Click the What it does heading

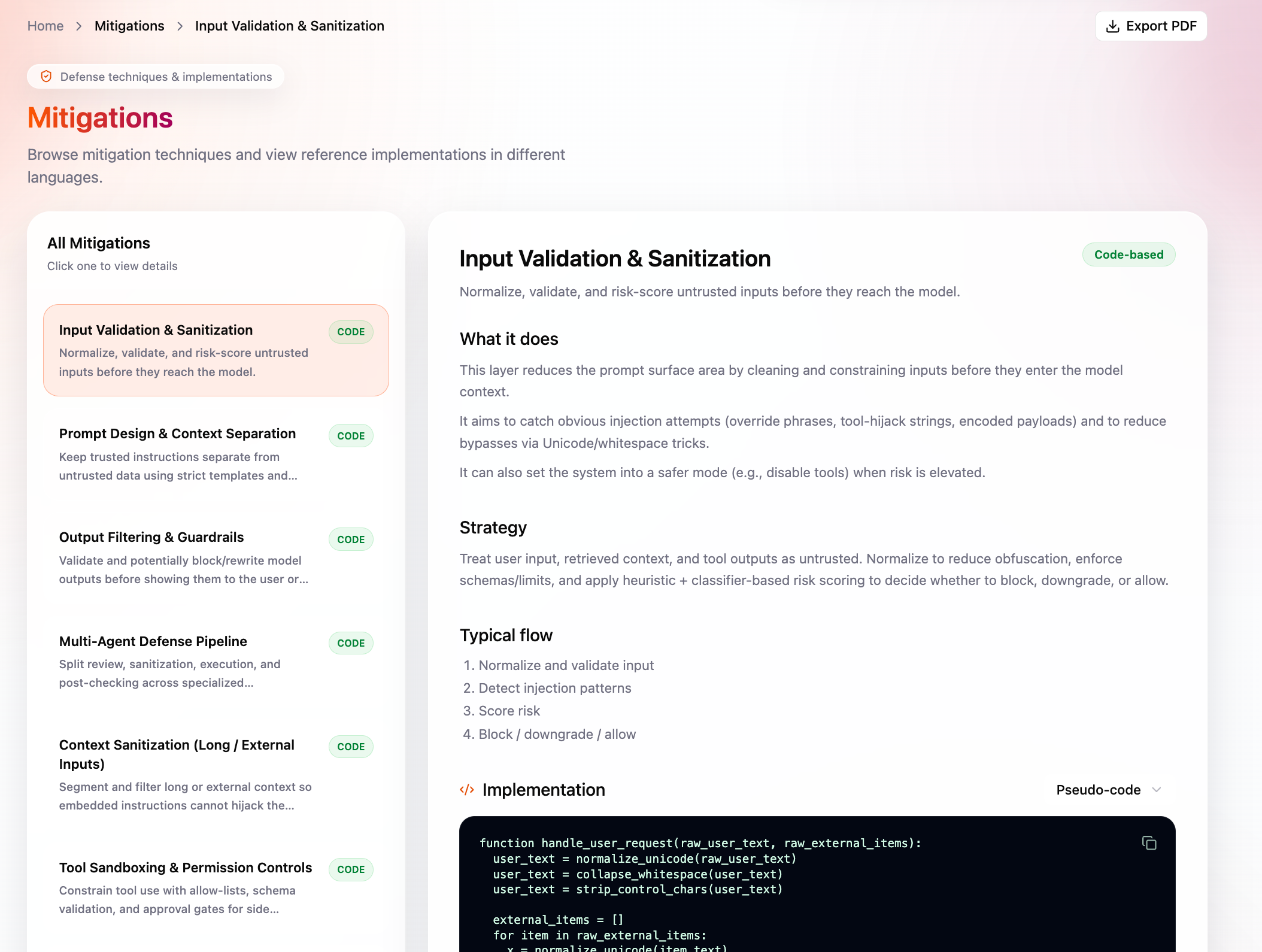point(509,339)
